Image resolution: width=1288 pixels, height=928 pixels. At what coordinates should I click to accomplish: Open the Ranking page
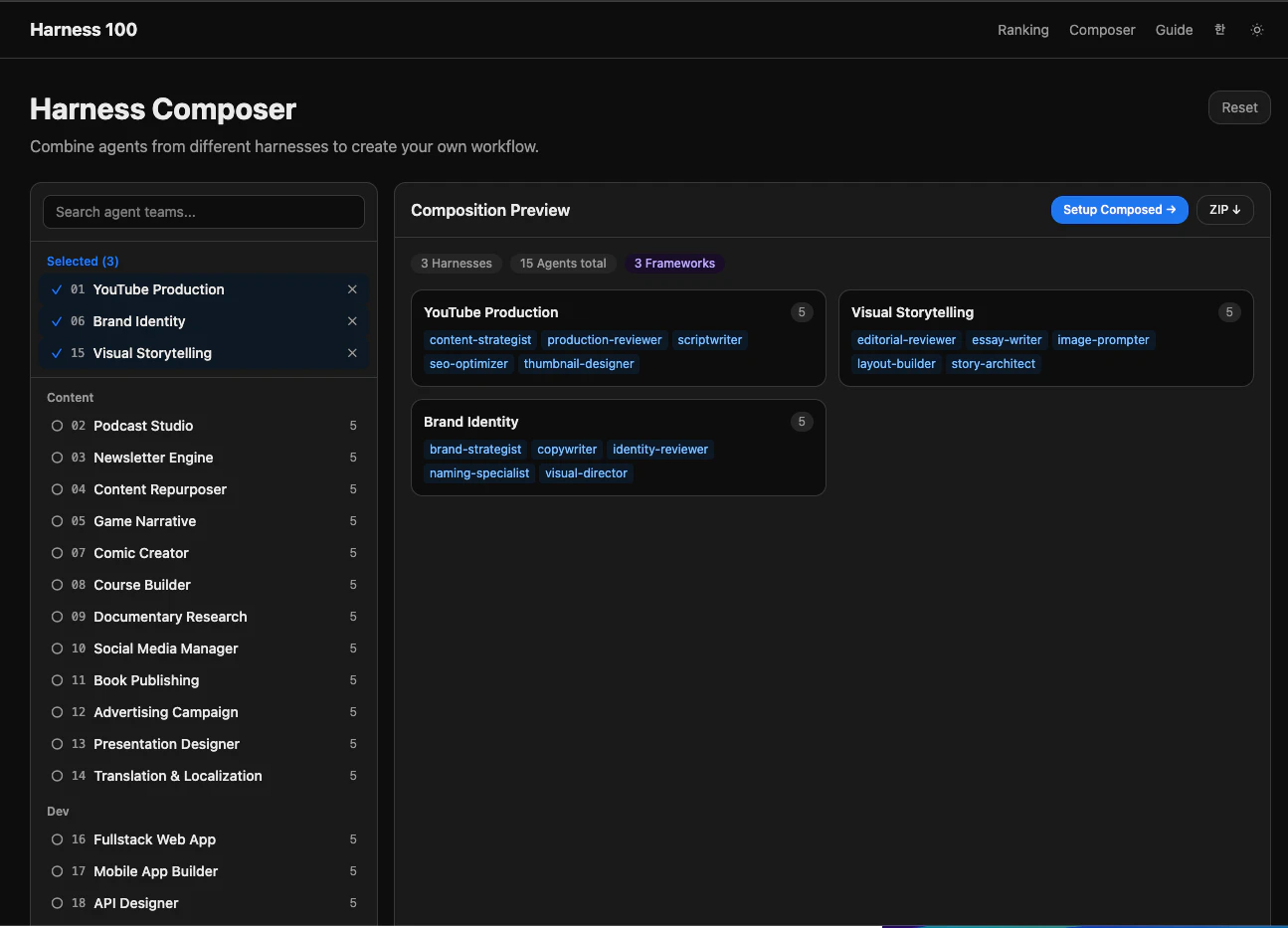coord(1022,30)
